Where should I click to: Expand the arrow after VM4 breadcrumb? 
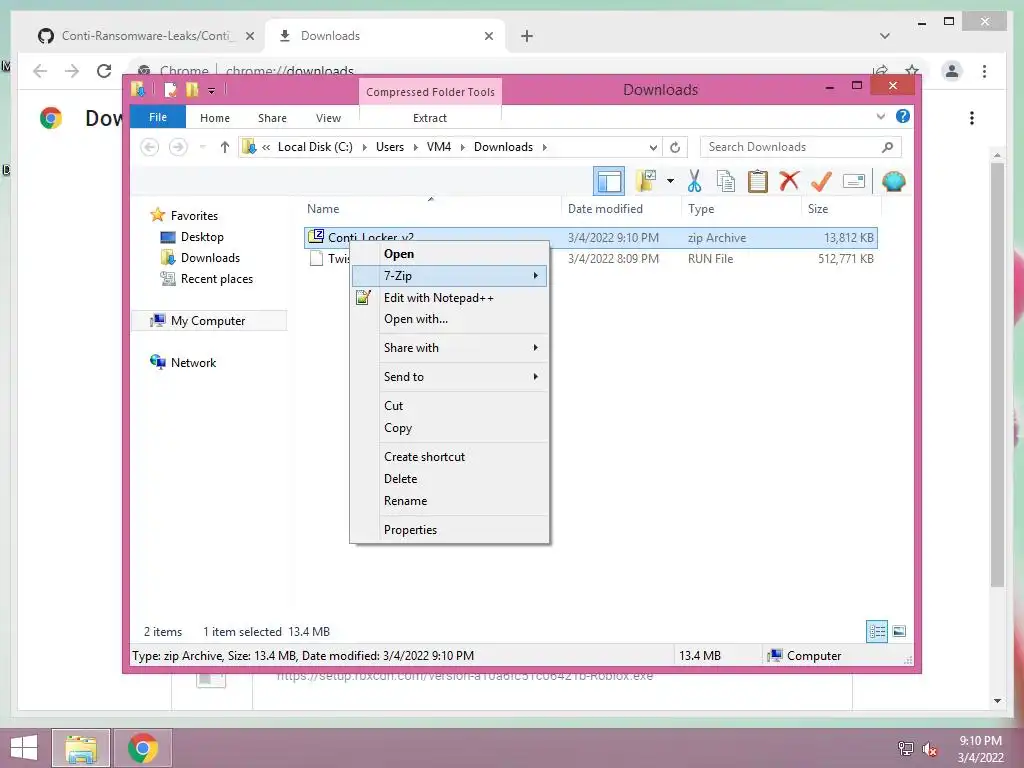coord(462,148)
